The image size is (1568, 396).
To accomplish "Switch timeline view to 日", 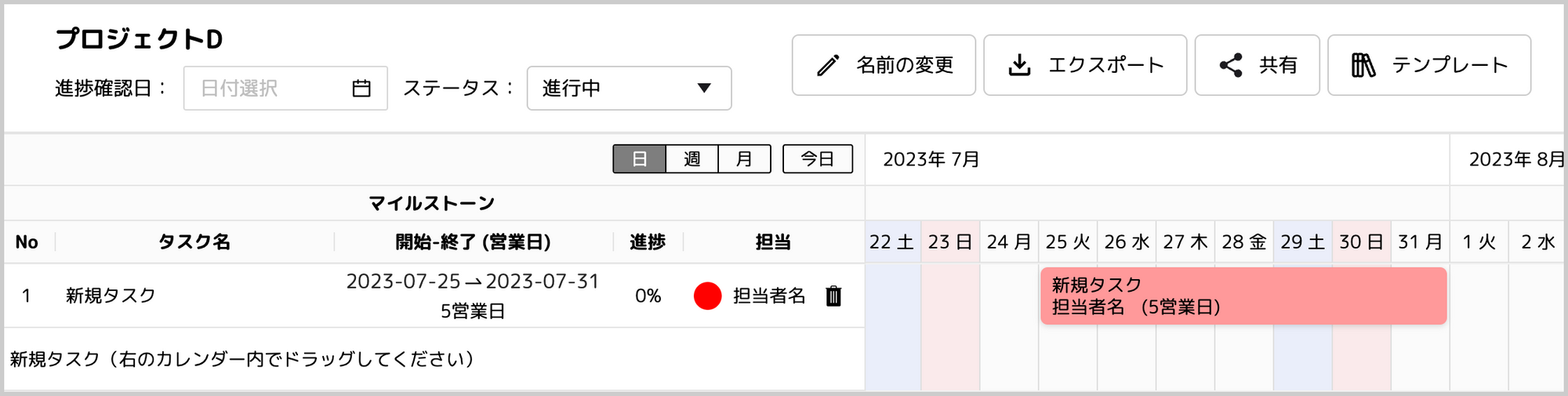I will tap(639, 158).
